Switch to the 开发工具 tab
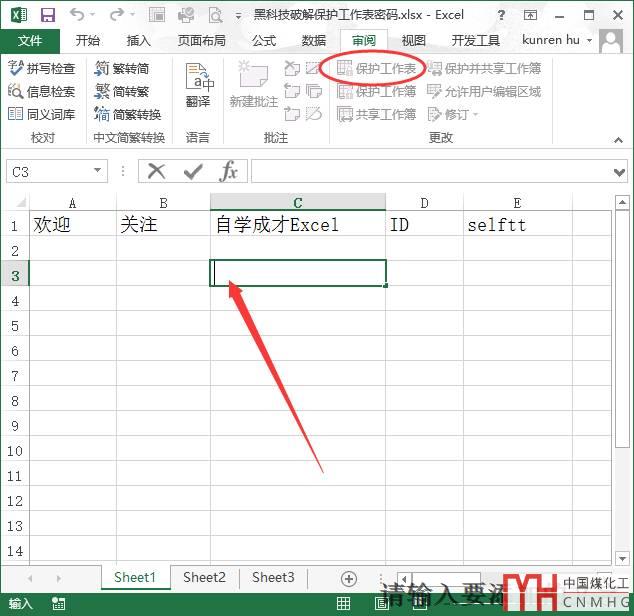Viewport: 634px width, 616px height. coord(476,40)
